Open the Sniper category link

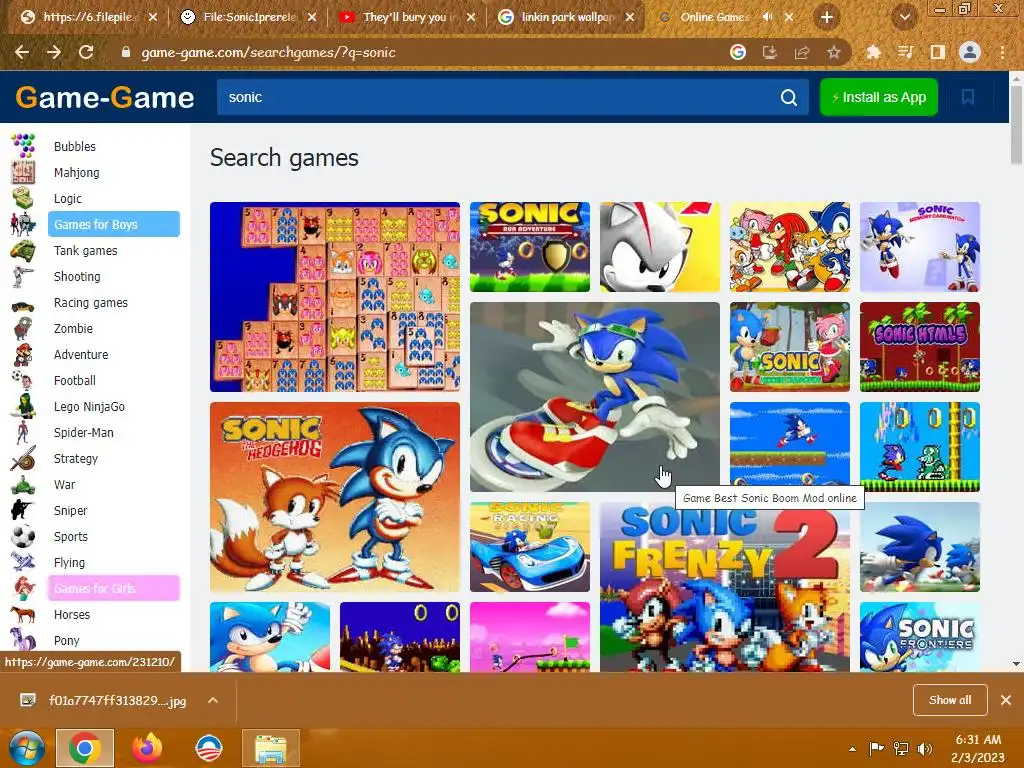(71, 510)
